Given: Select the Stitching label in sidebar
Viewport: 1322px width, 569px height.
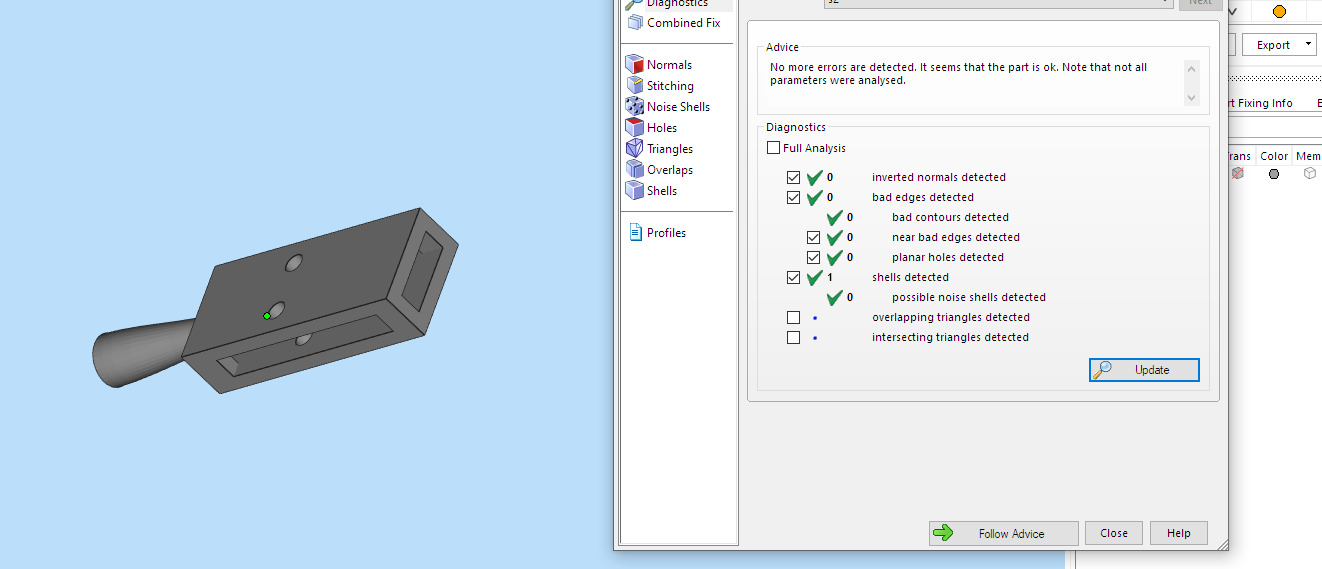Looking at the screenshot, I should [670, 86].
